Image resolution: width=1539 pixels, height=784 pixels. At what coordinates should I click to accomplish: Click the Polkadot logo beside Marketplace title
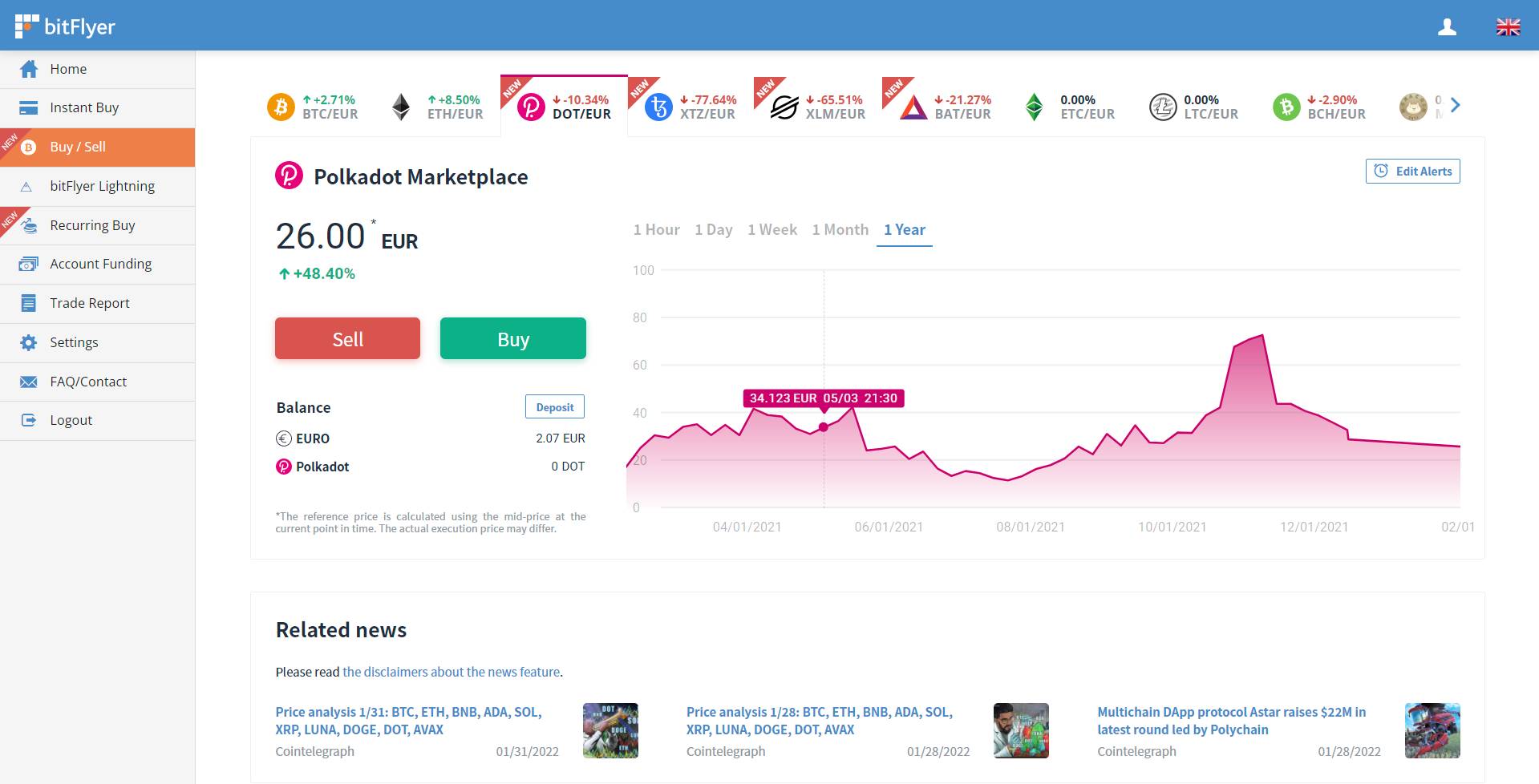tap(290, 176)
